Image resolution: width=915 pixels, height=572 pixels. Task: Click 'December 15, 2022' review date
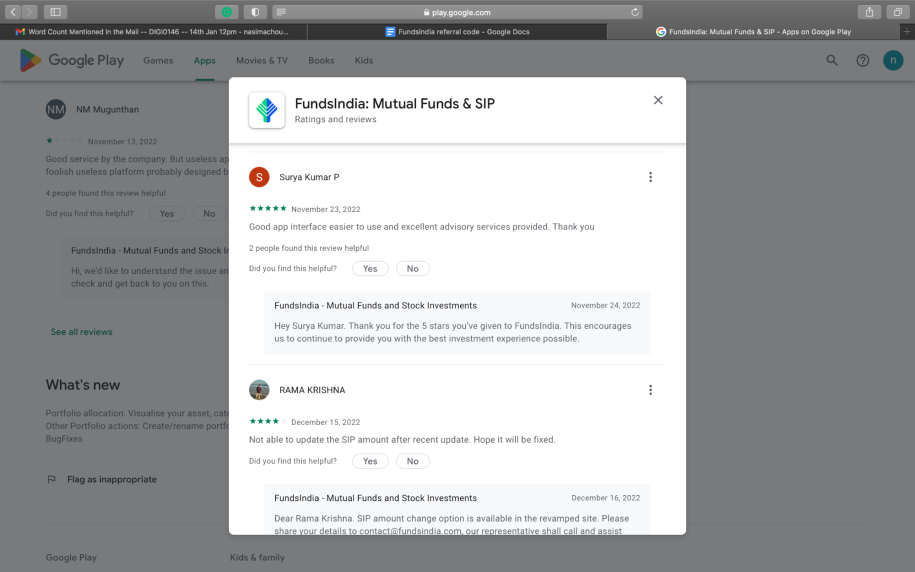tap(326, 422)
